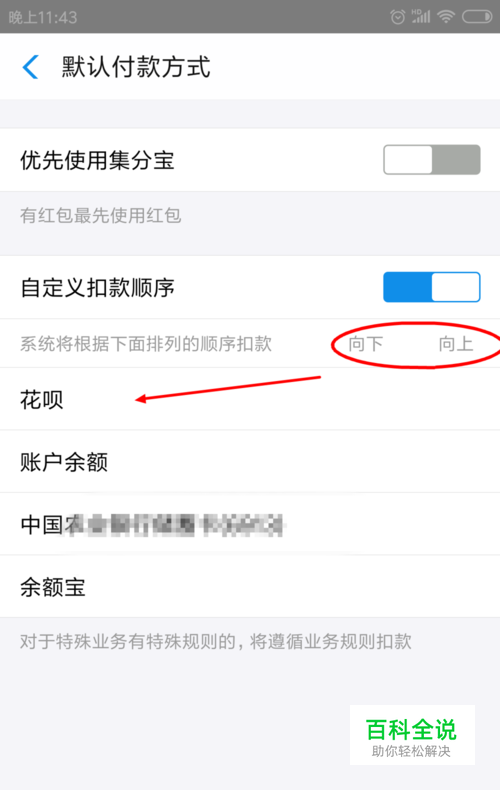Screen dimensions: 500x790
Task: Tap the alarm clock status icon
Action: [x=398, y=17]
